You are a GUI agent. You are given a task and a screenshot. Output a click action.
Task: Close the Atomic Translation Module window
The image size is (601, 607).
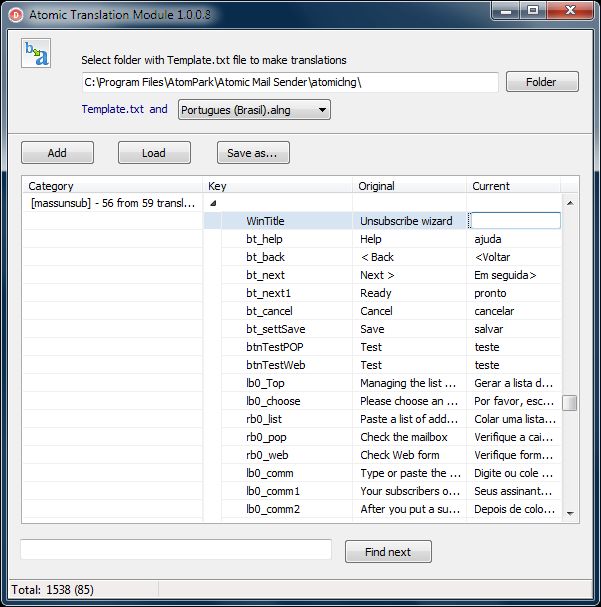570,10
